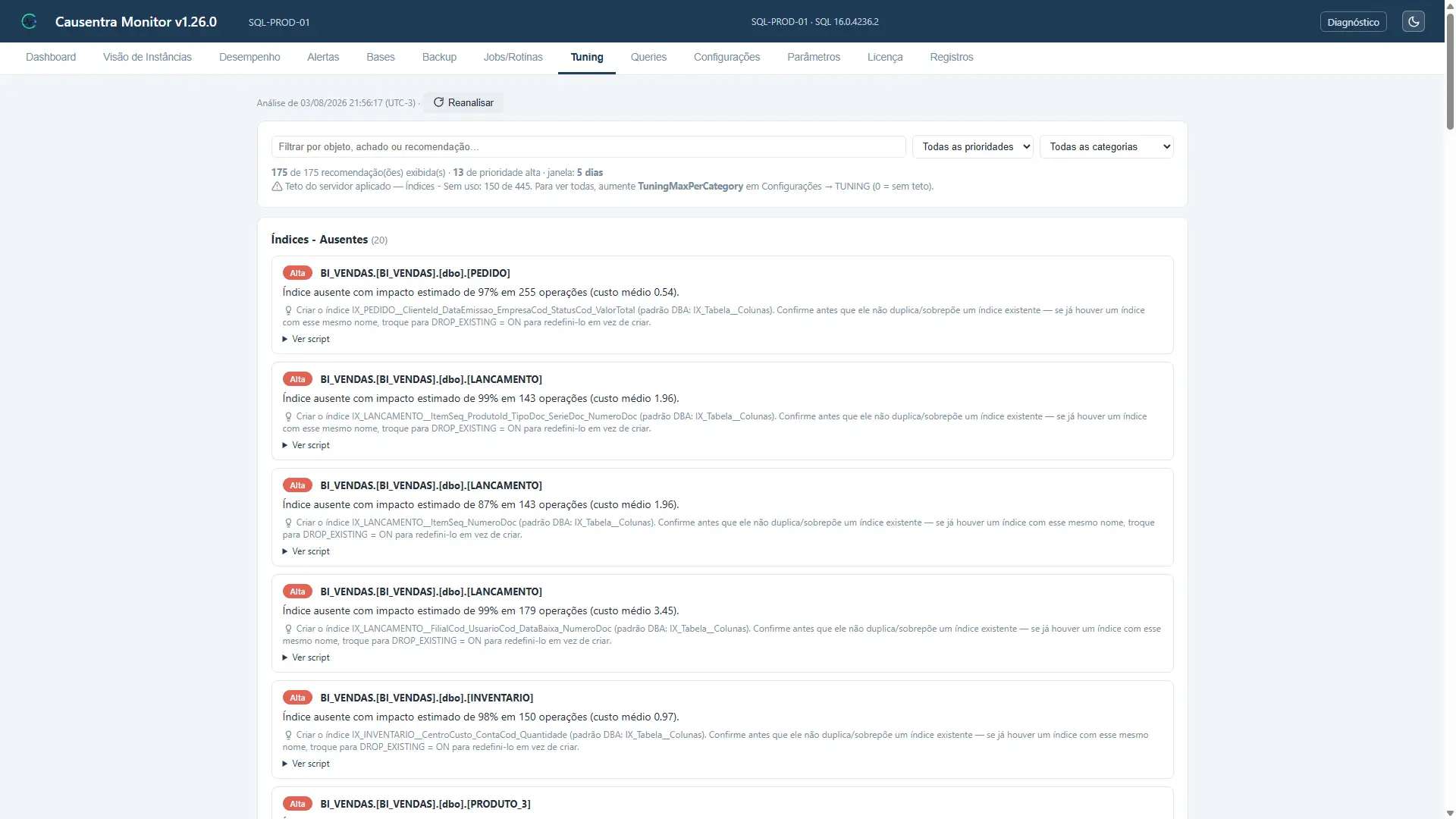Open the Alertas tab
The width and height of the screenshot is (1456, 819).
(x=323, y=57)
